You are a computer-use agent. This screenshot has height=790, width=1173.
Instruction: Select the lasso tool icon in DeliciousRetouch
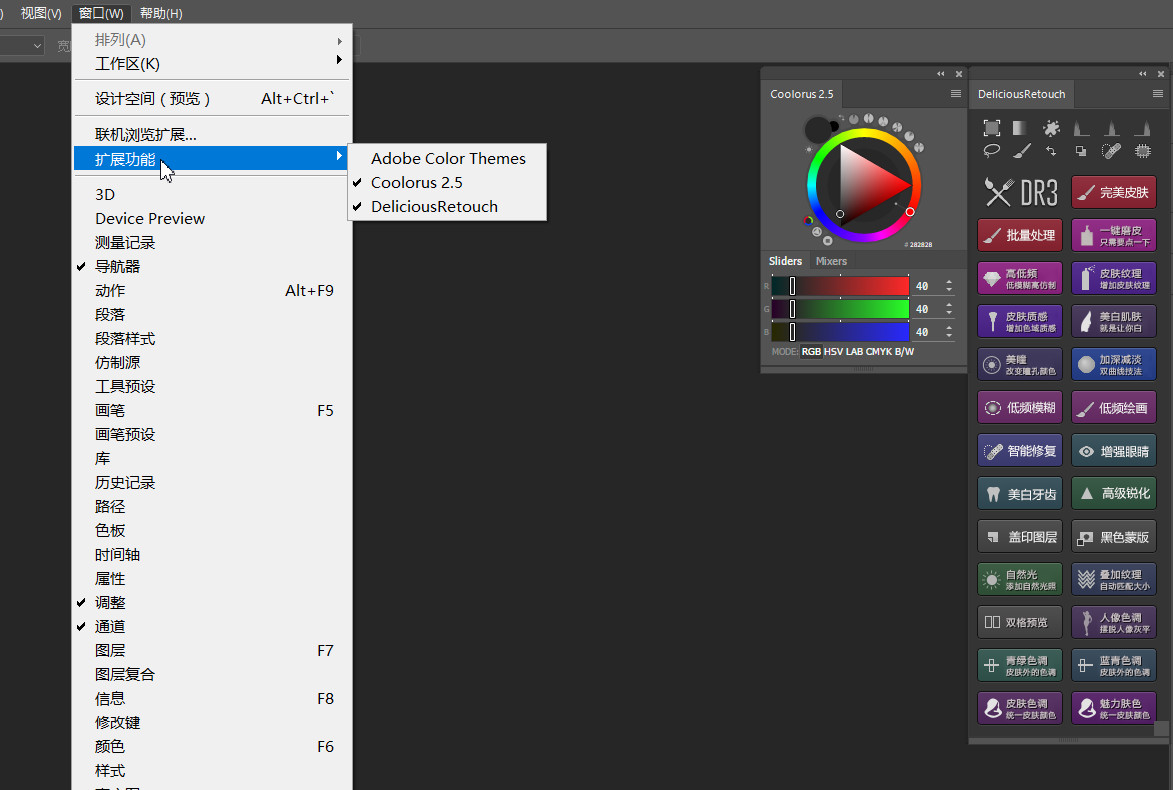(x=991, y=151)
